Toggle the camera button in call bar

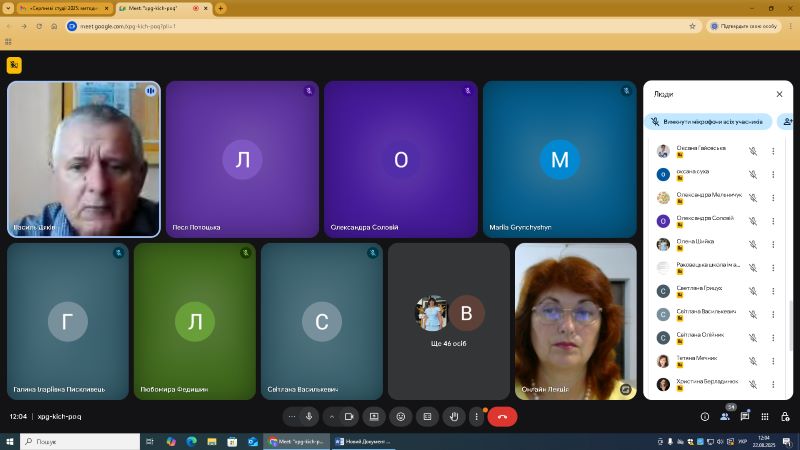tap(349, 416)
